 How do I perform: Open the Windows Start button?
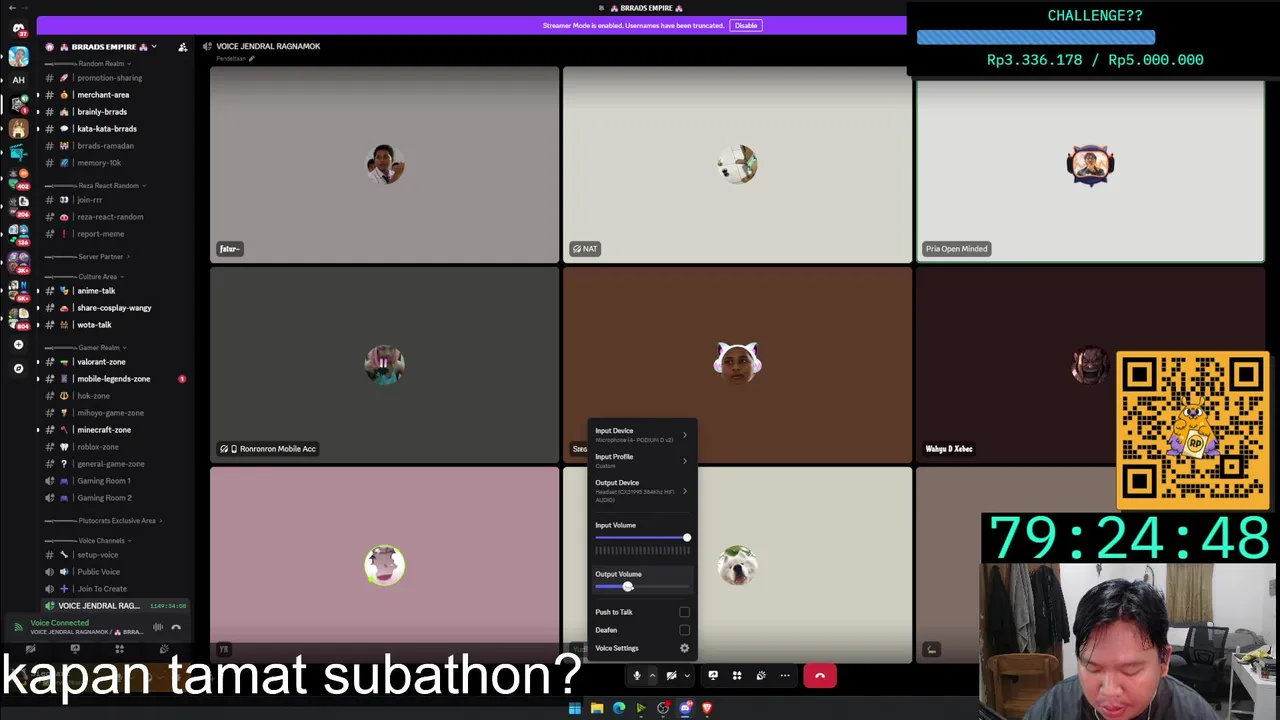point(575,708)
